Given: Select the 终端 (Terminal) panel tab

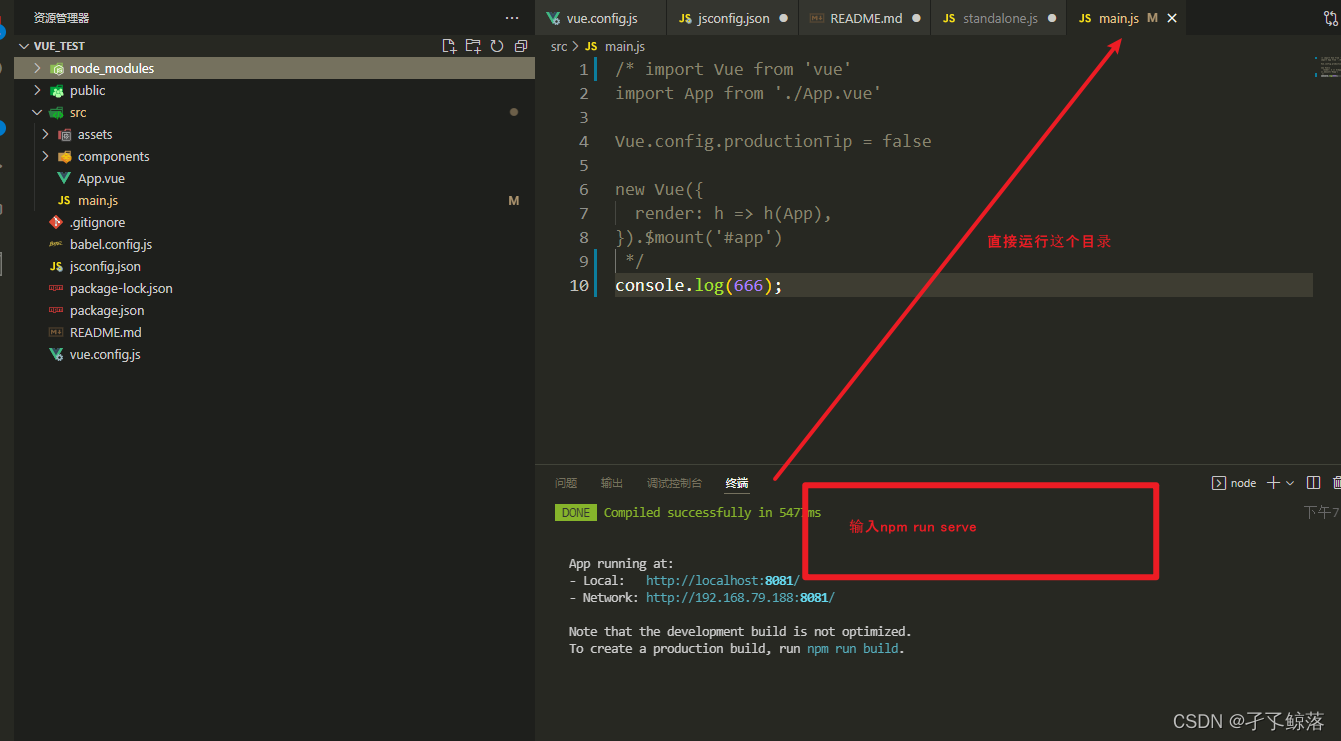Looking at the screenshot, I should [737, 483].
